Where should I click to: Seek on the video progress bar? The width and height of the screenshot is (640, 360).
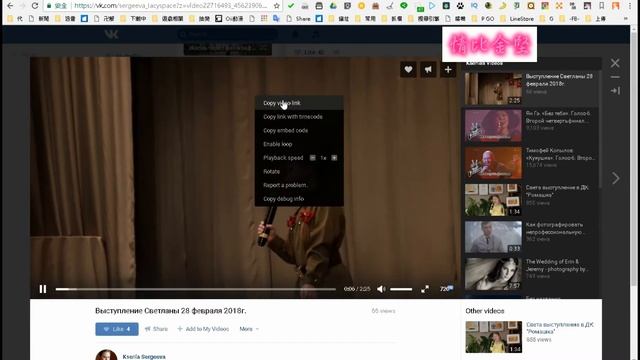pos(196,289)
